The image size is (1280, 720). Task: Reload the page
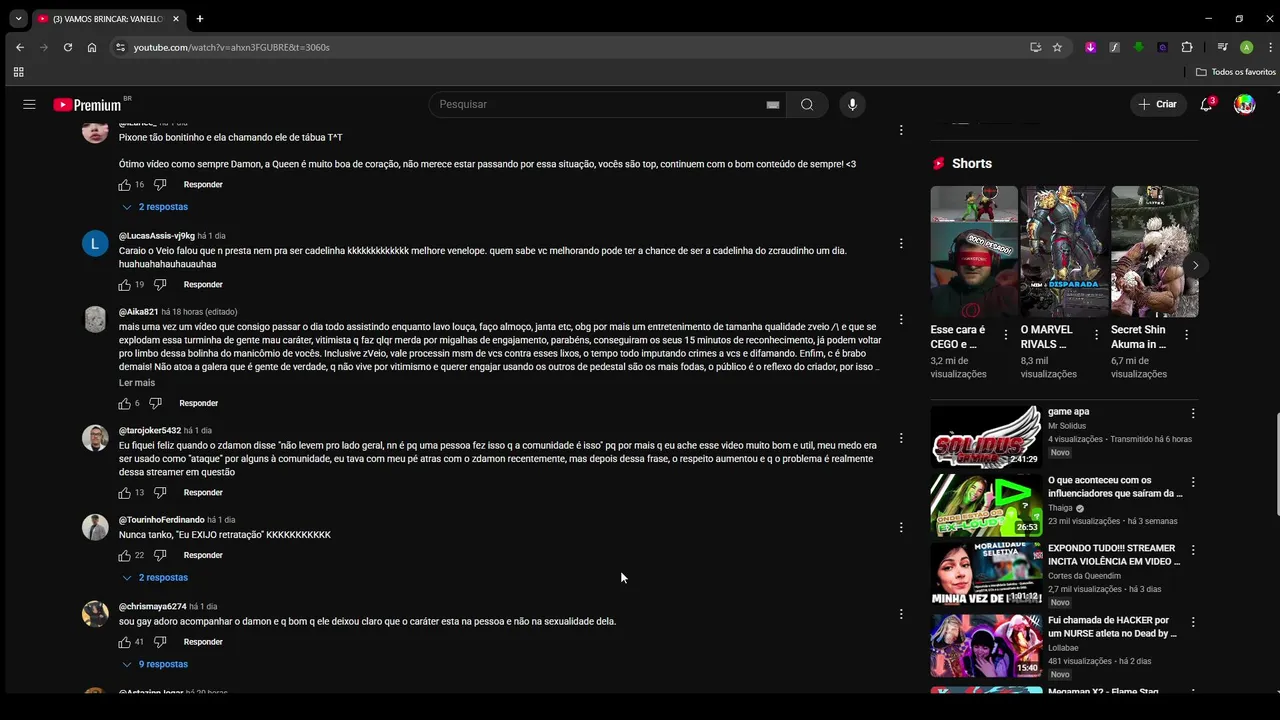pos(68,47)
